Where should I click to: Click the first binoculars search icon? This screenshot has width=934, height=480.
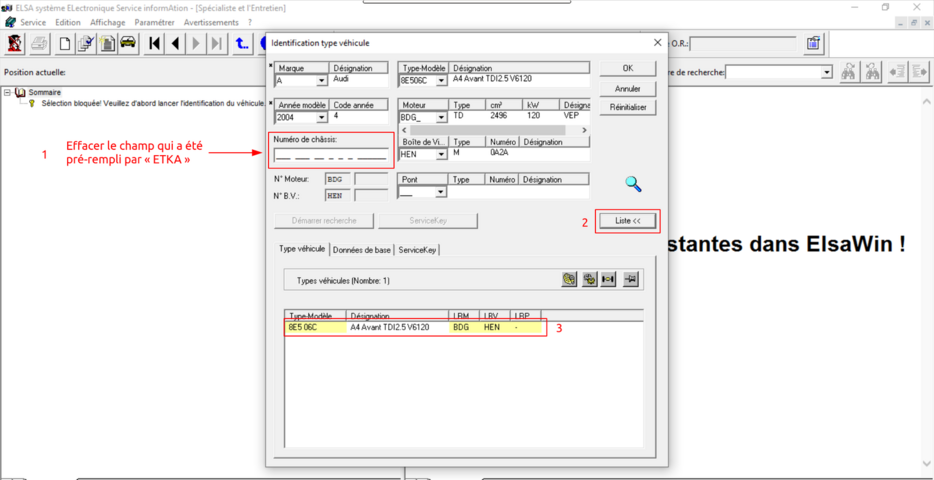point(850,71)
